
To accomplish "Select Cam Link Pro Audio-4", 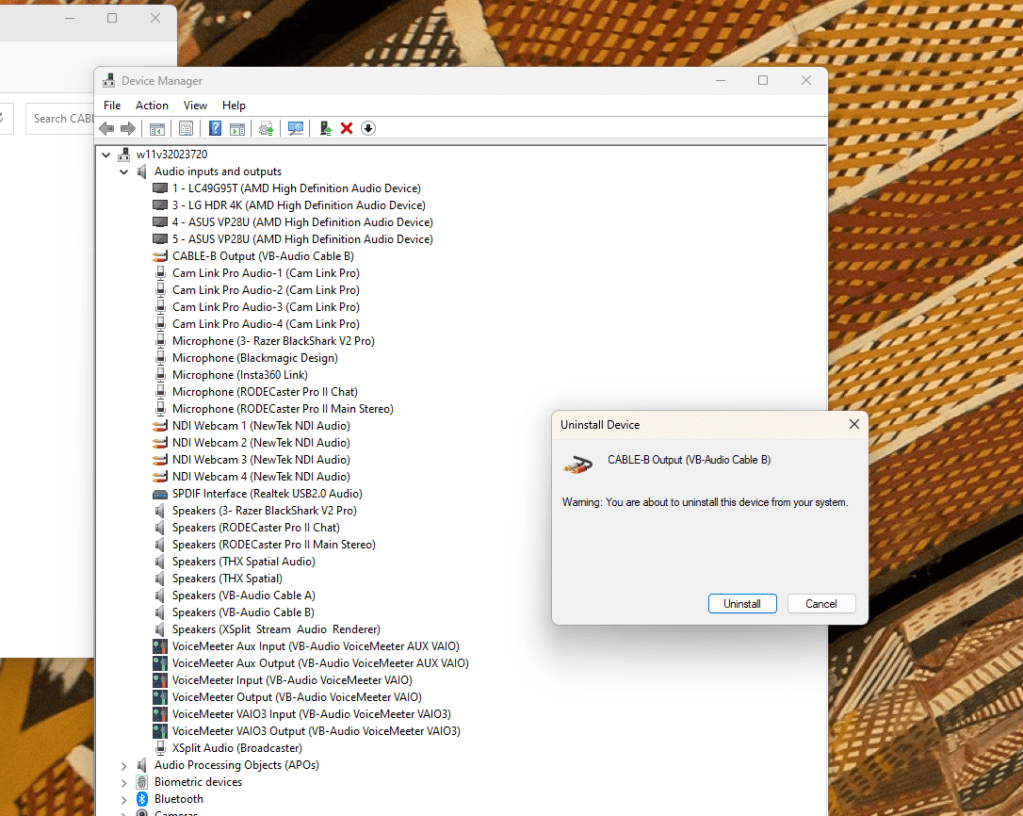I will coord(266,324).
